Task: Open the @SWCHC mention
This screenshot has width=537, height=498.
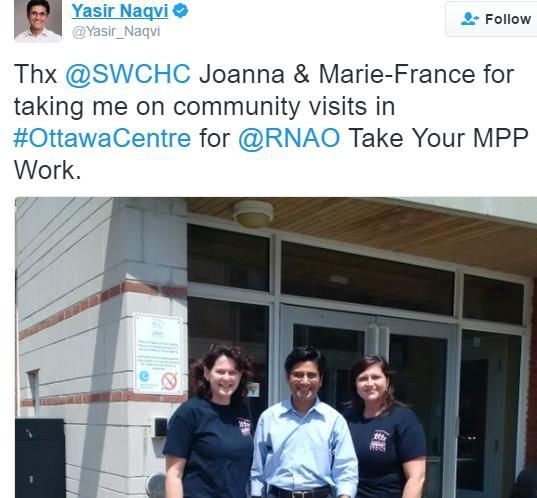Action: pos(128,74)
